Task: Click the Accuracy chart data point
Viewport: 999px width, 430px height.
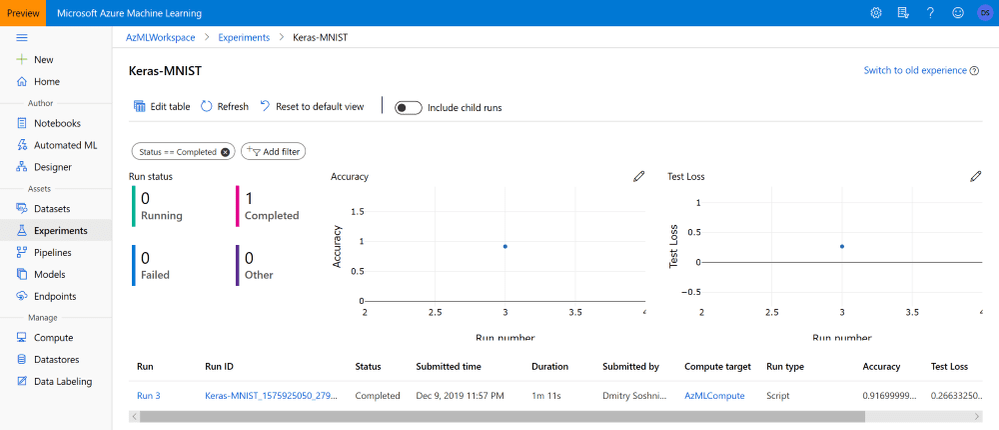Action: [x=505, y=246]
